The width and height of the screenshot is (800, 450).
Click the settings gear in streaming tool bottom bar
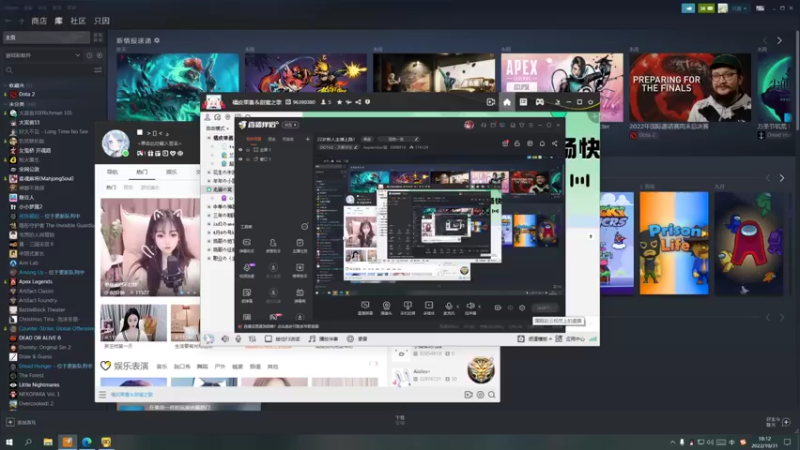point(521,308)
